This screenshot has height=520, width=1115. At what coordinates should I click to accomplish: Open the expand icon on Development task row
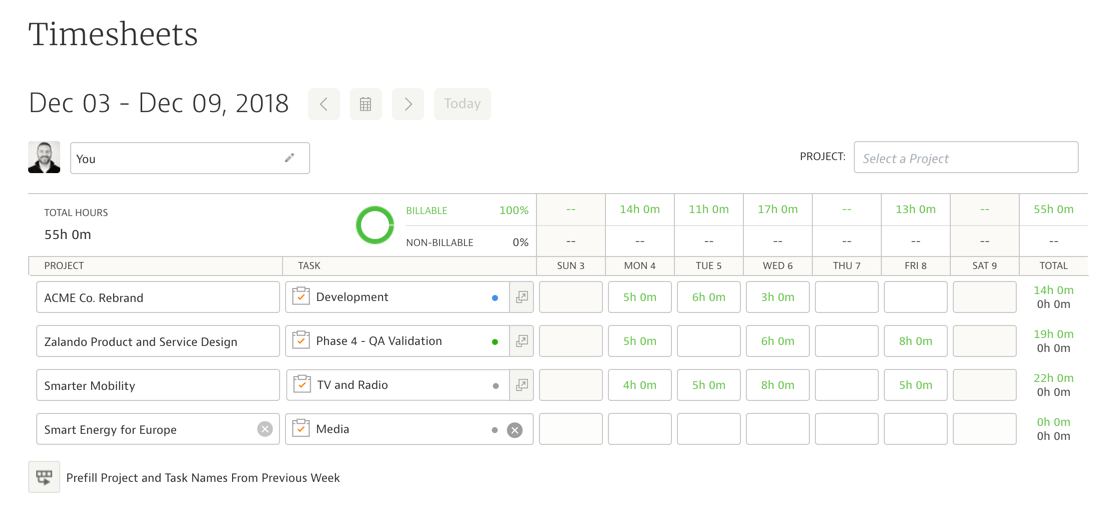(521, 297)
